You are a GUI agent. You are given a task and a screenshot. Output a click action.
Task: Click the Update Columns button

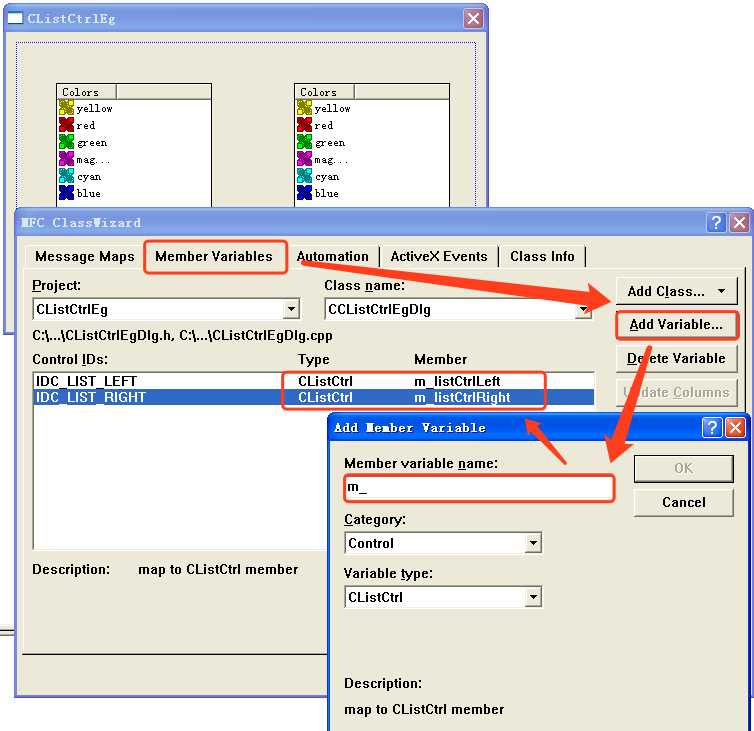point(676,392)
